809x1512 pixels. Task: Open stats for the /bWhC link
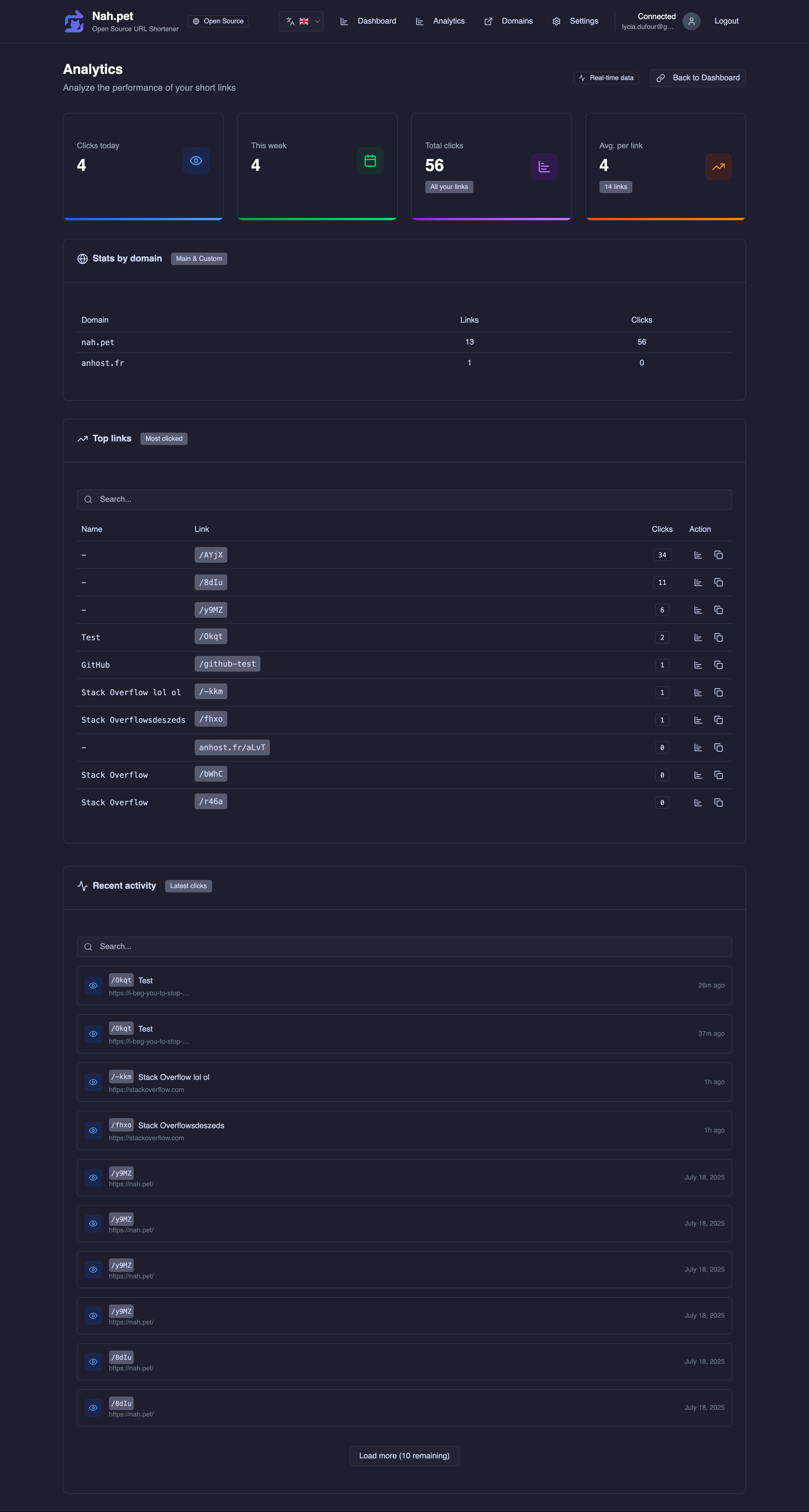[x=698, y=775]
